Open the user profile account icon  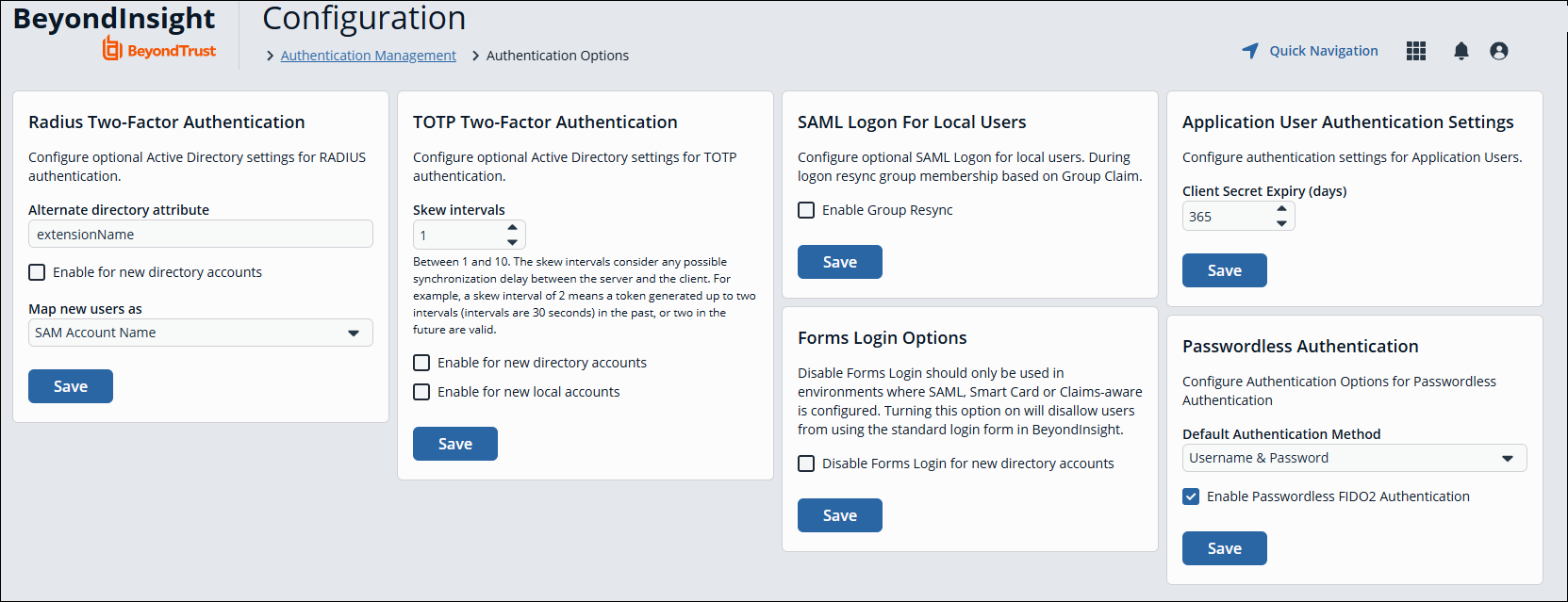pyautogui.click(x=1499, y=51)
